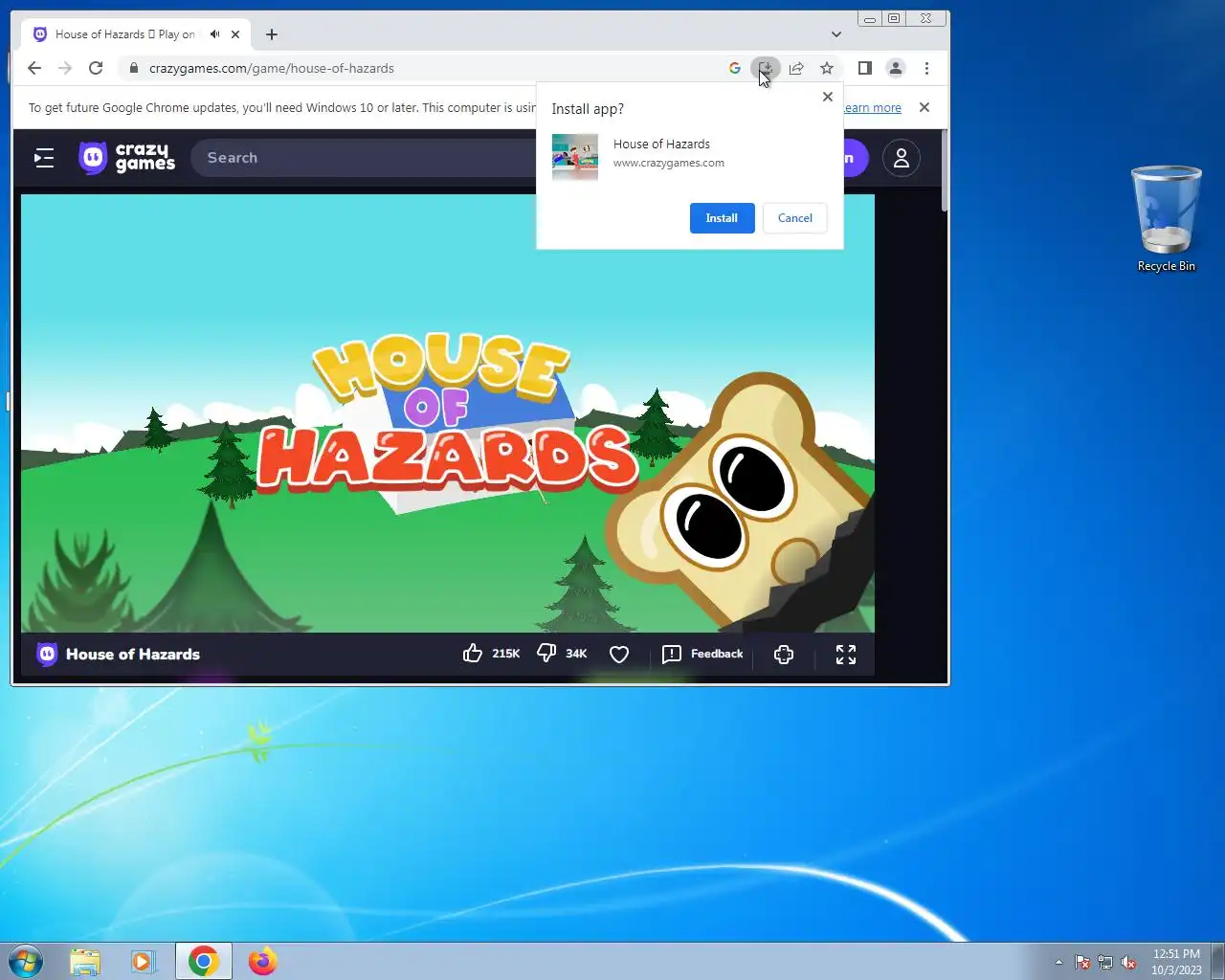Cancel the Install app prompt
Screen dimensions: 1225x980
tap(794, 218)
